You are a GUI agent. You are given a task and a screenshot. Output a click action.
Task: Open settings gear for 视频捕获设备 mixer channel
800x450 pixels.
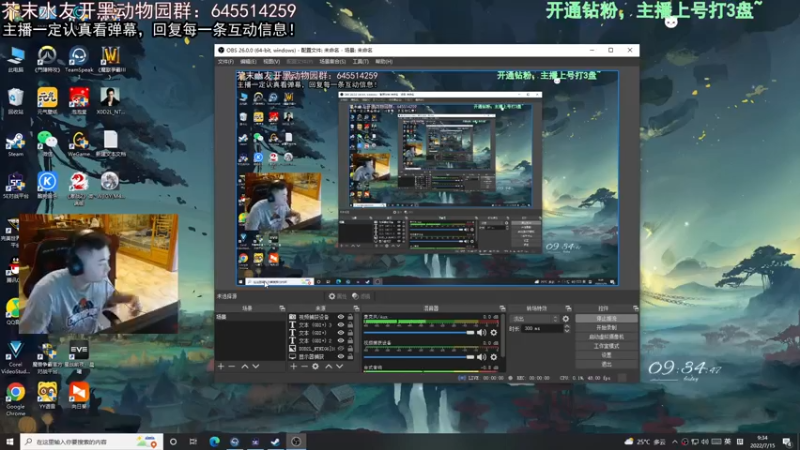pos(493,357)
